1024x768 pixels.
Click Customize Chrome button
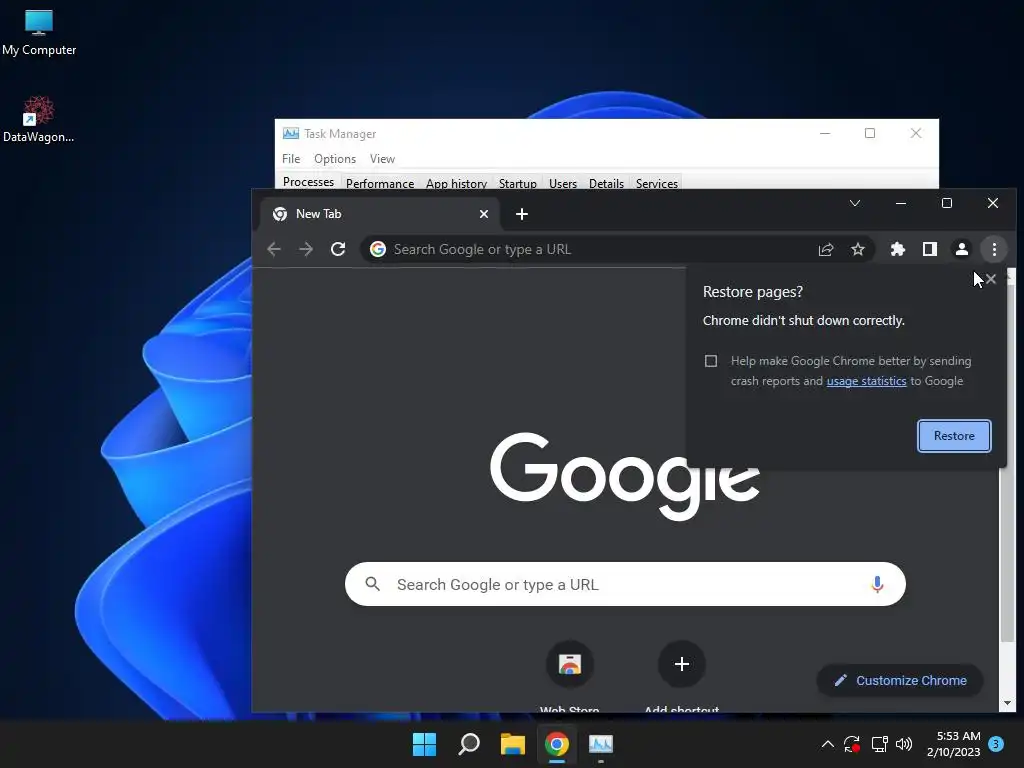[900, 680]
